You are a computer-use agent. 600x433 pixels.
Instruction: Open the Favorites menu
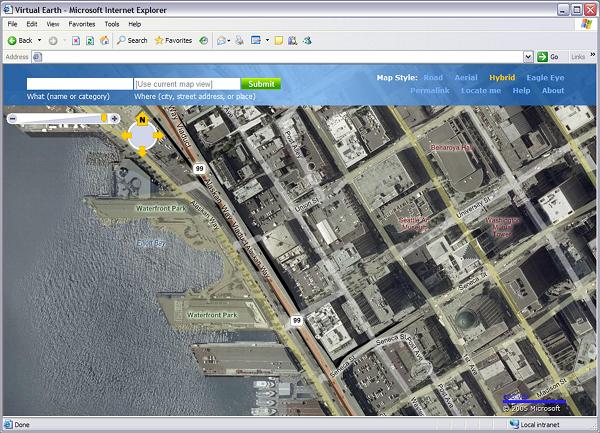pos(82,24)
